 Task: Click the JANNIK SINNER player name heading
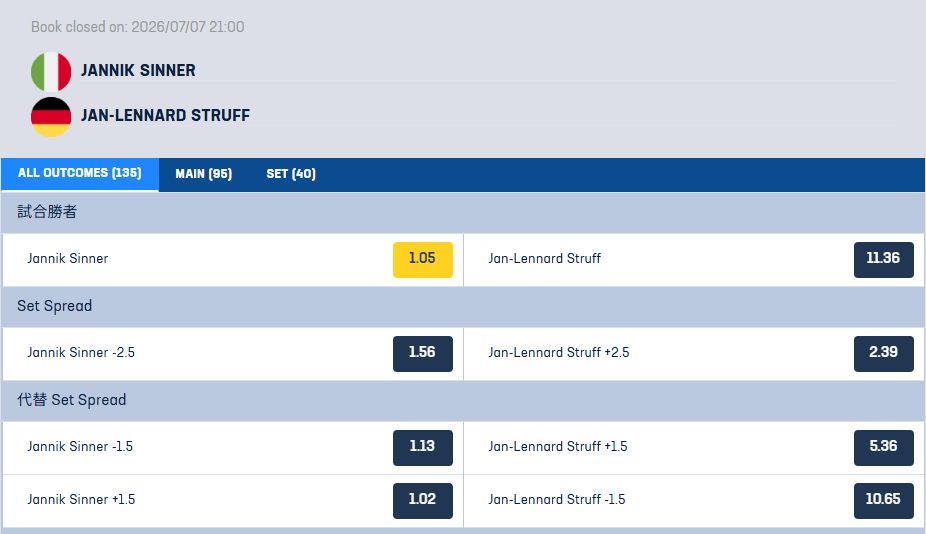click(138, 70)
